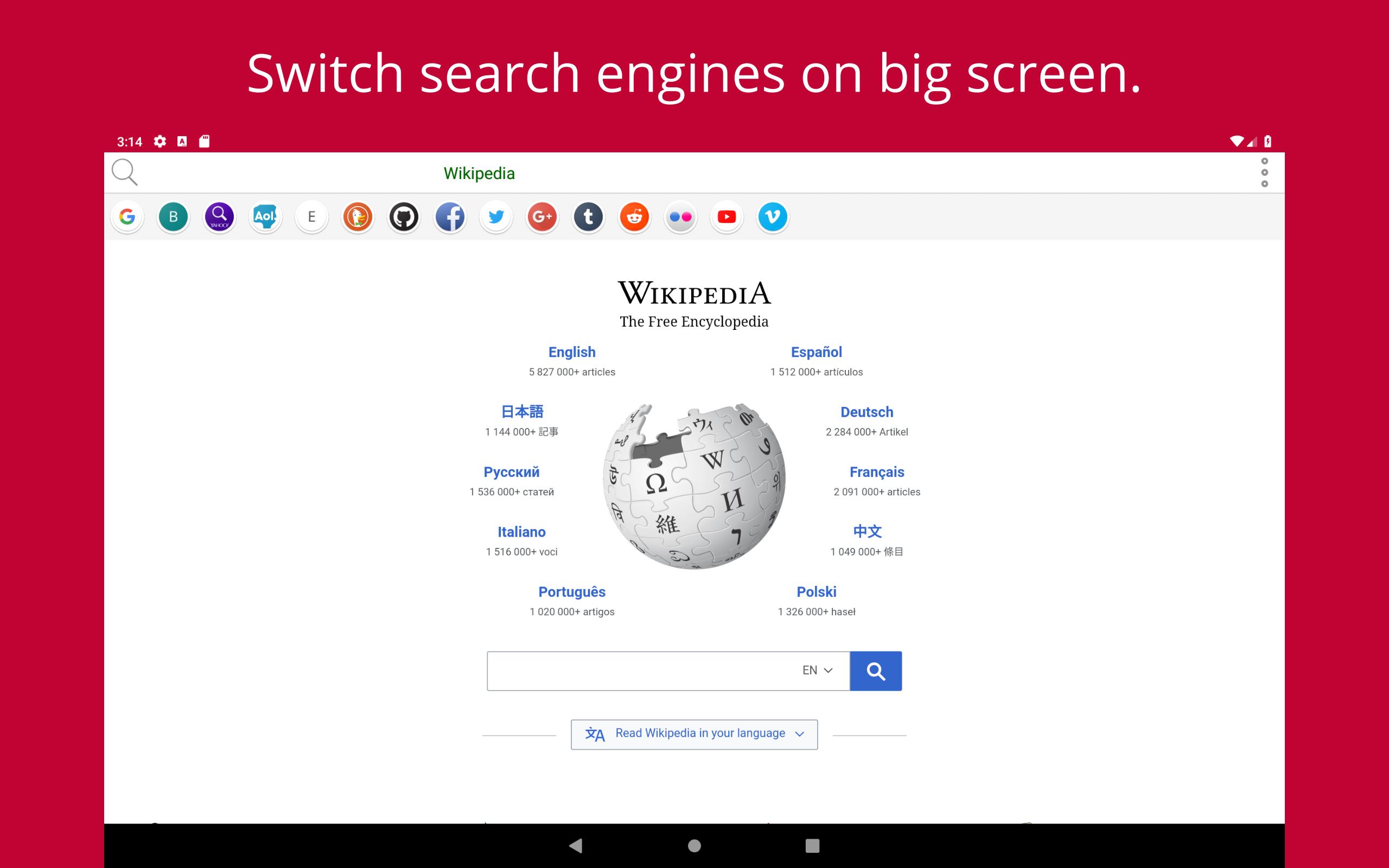Open the Italiano Wikipedia link
The width and height of the screenshot is (1389, 868).
(521, 532)
